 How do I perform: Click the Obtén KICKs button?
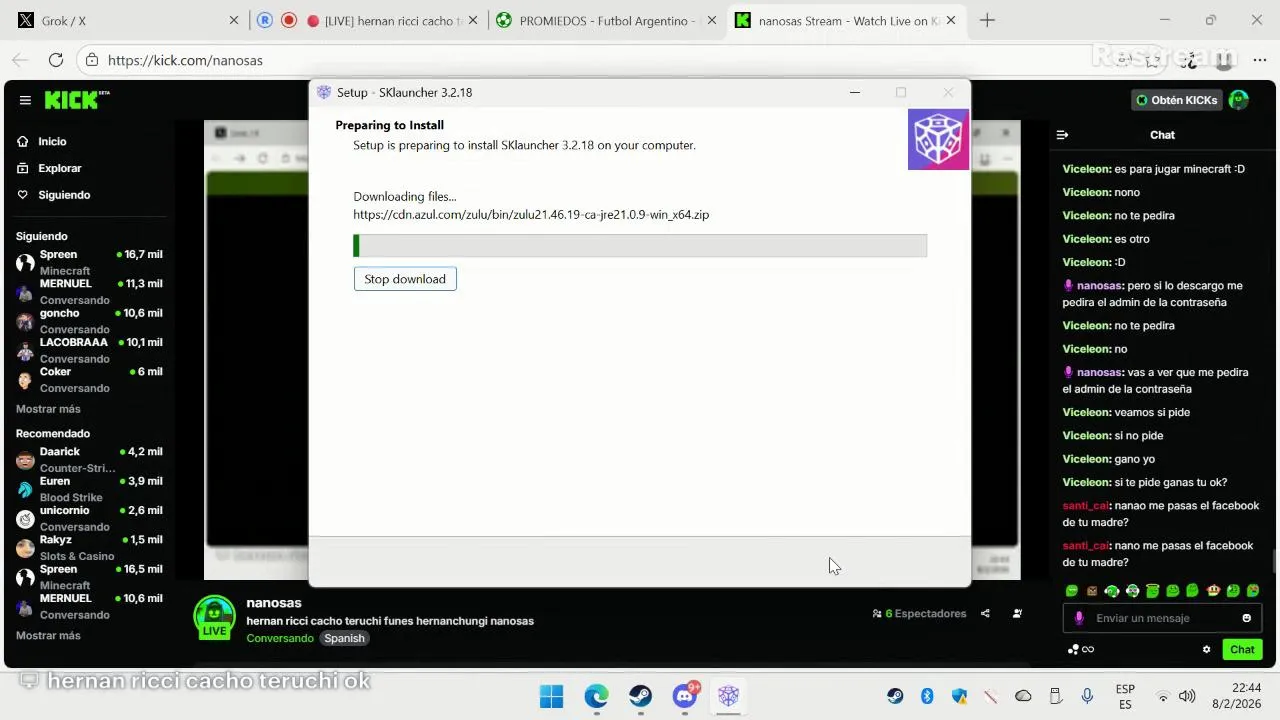pos(1176,100)
